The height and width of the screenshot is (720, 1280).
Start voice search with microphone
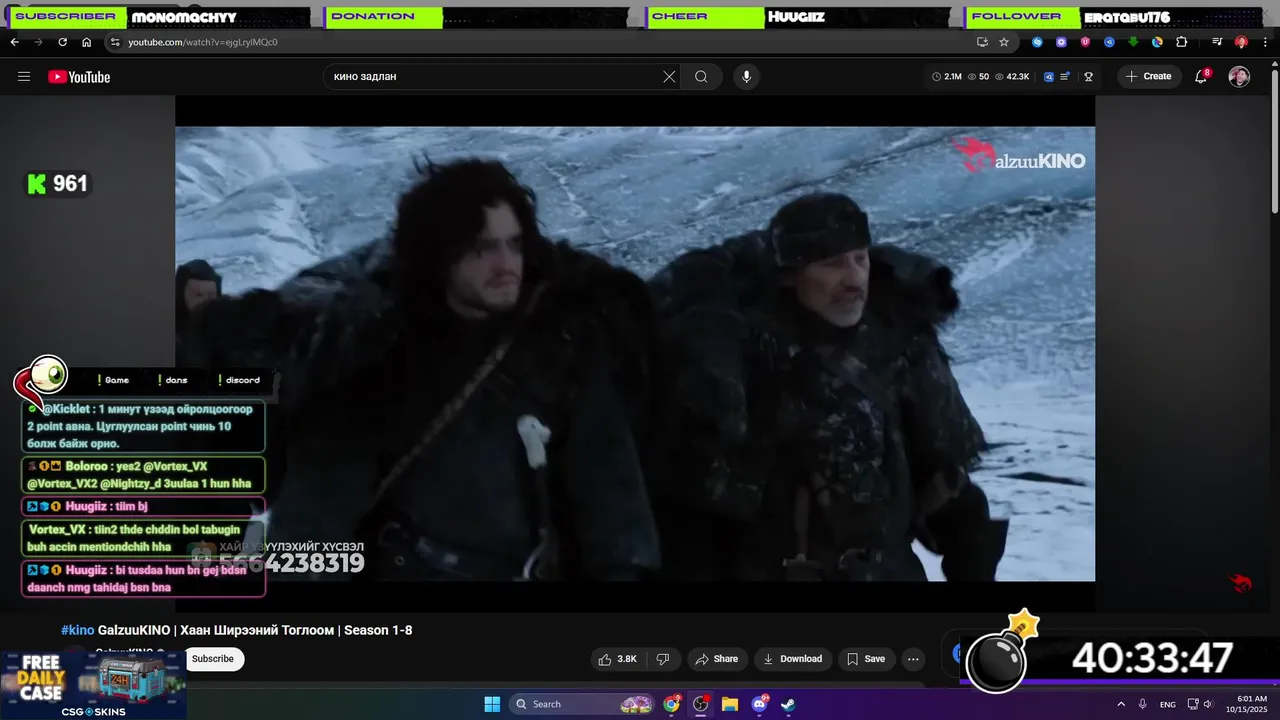pyautogui.click(x=746, y=77)
